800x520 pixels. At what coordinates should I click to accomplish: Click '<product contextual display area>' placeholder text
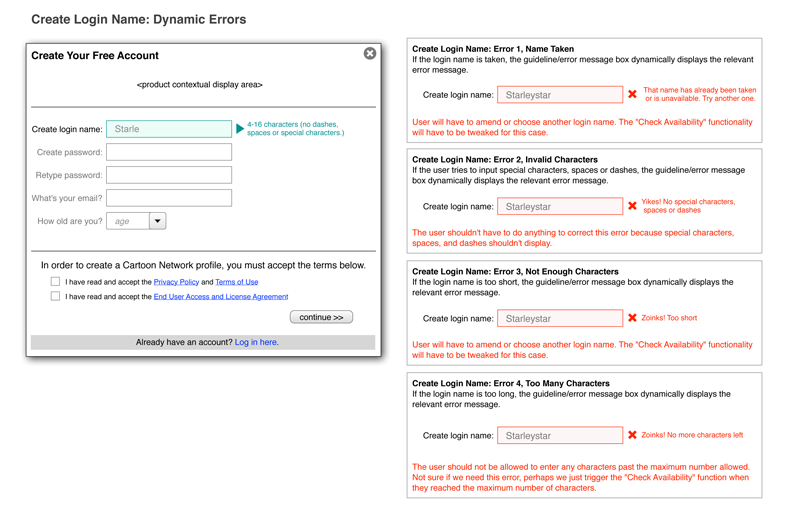(199, 84)
